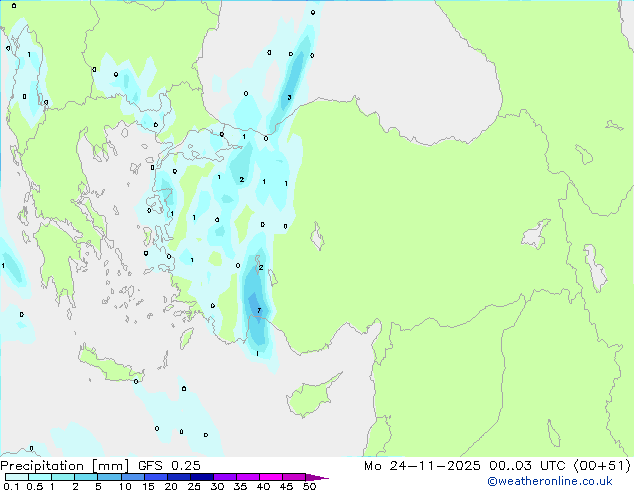The height and width of the screenshot is (490, 634).
Task: Pick the 15–20 mm legend swatch
Action: pos(155,477)
